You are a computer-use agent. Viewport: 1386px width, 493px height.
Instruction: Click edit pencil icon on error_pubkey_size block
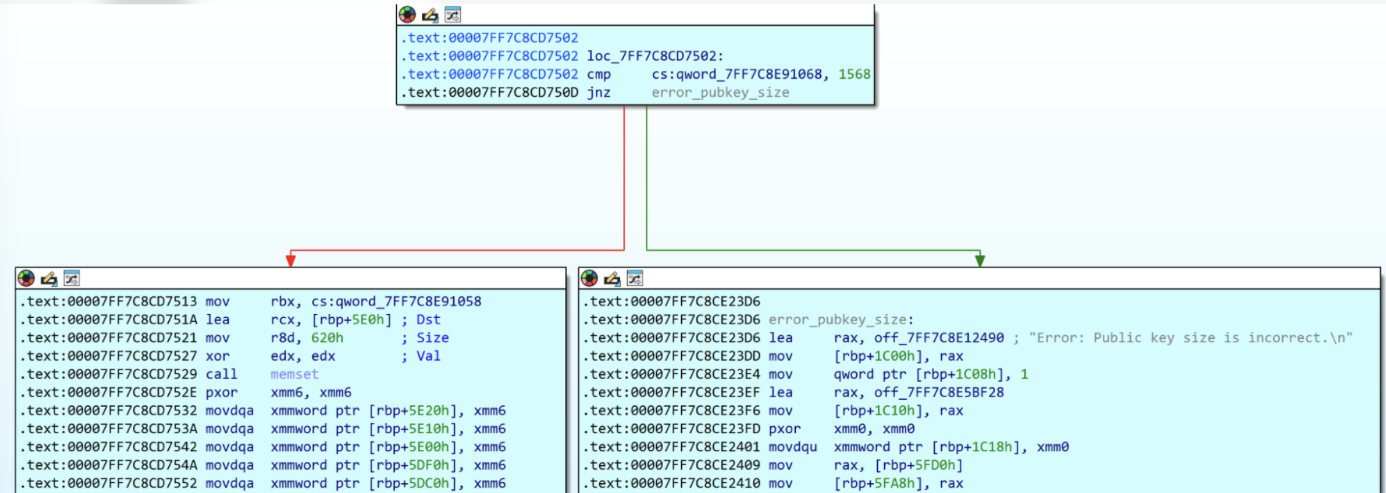tap(613, 278)
